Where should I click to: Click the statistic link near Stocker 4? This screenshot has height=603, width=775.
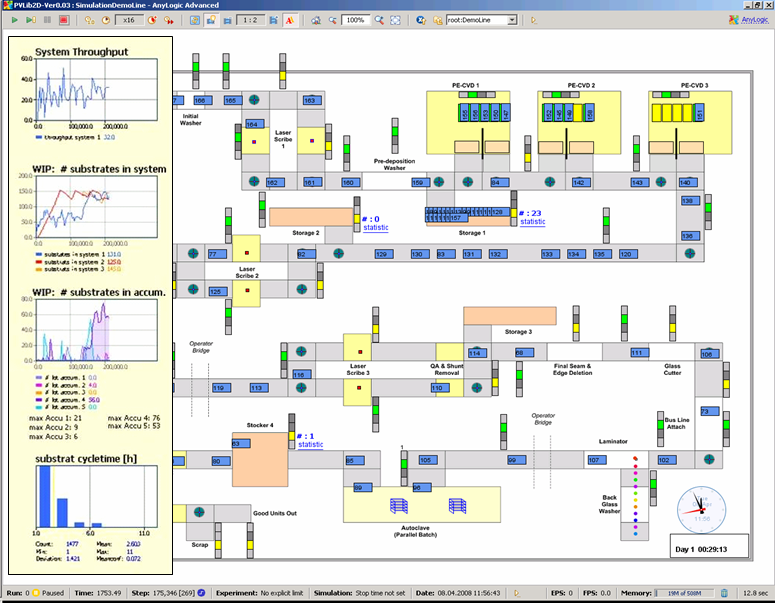pos(311,444)
